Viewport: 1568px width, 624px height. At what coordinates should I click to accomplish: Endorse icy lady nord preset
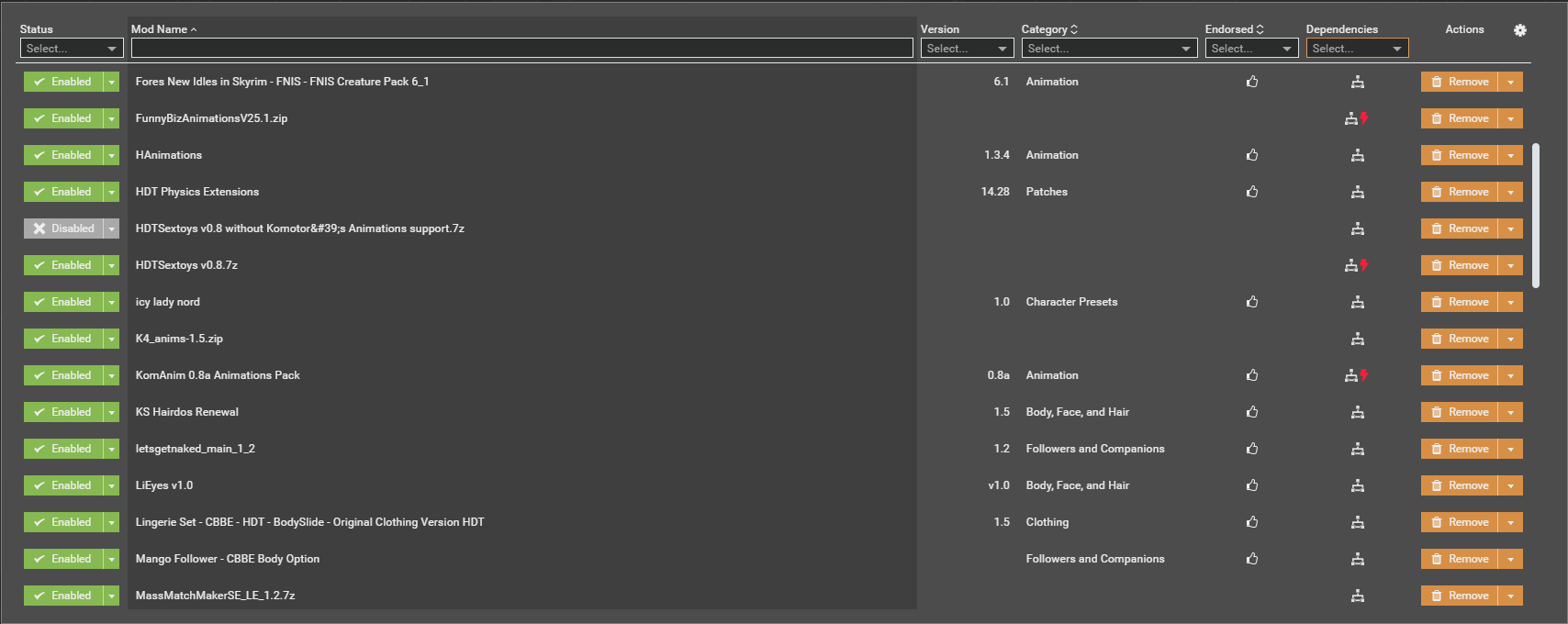1252,302
